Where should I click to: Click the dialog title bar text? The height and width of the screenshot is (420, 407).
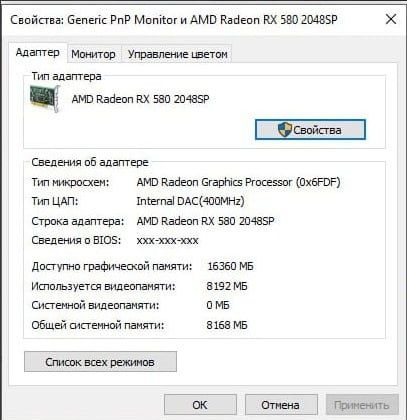pyautogui.click(x=174, y=20)
